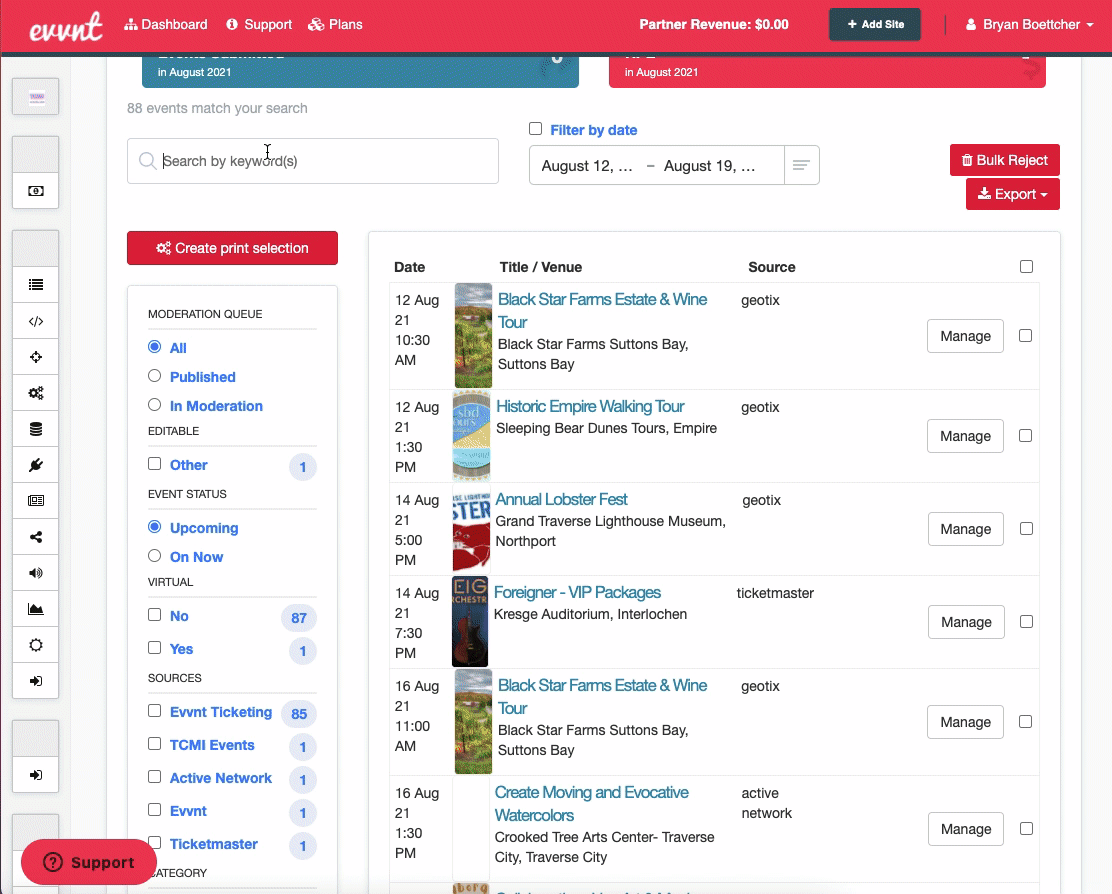Click in the keyword search field
Viewport: 1112px width, 894px height.
tap(313, 161)
